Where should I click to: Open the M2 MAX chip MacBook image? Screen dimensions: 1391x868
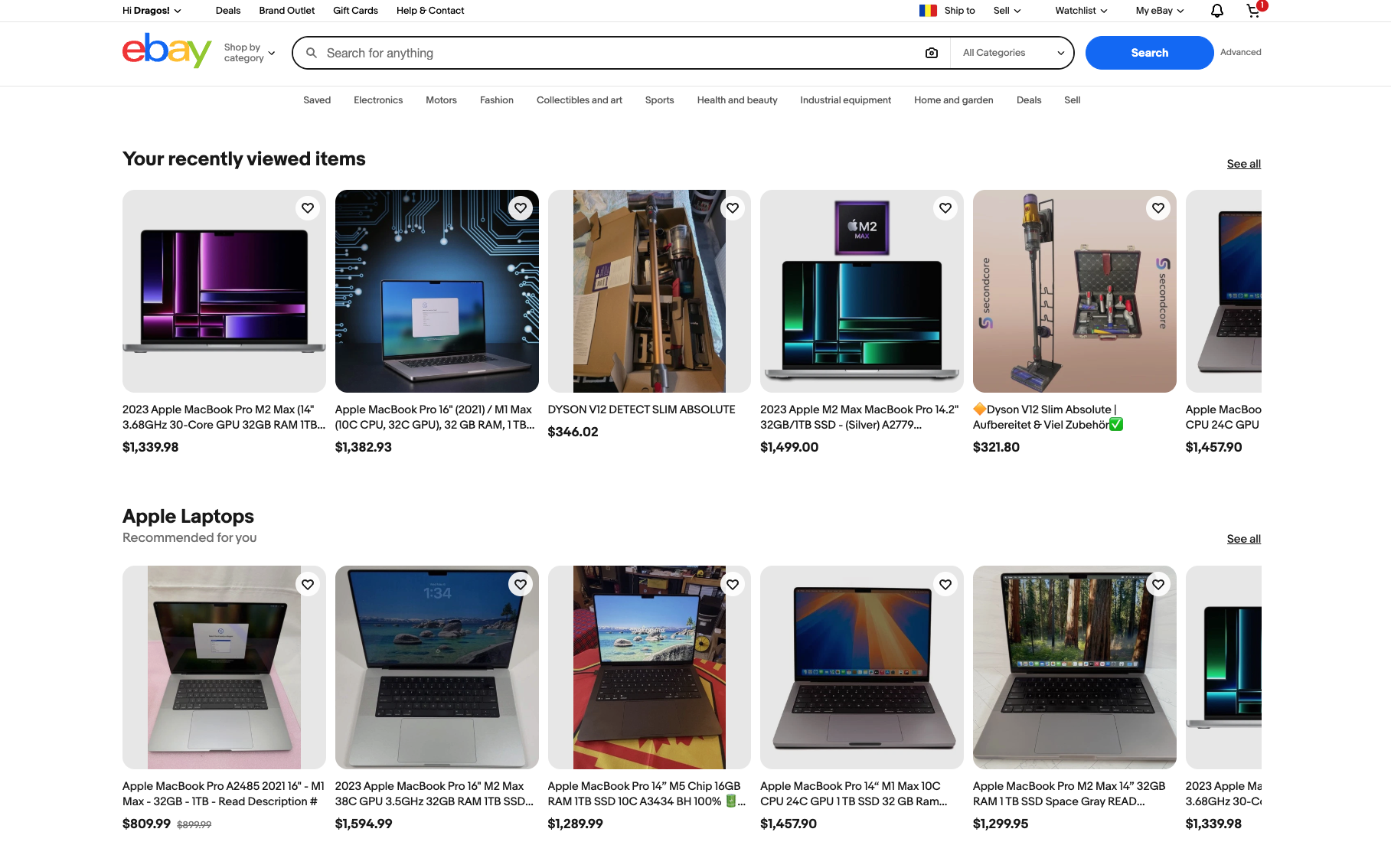click(862, 291)
